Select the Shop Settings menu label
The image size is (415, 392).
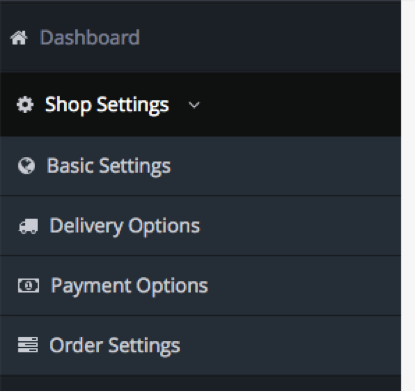[107, 105]
